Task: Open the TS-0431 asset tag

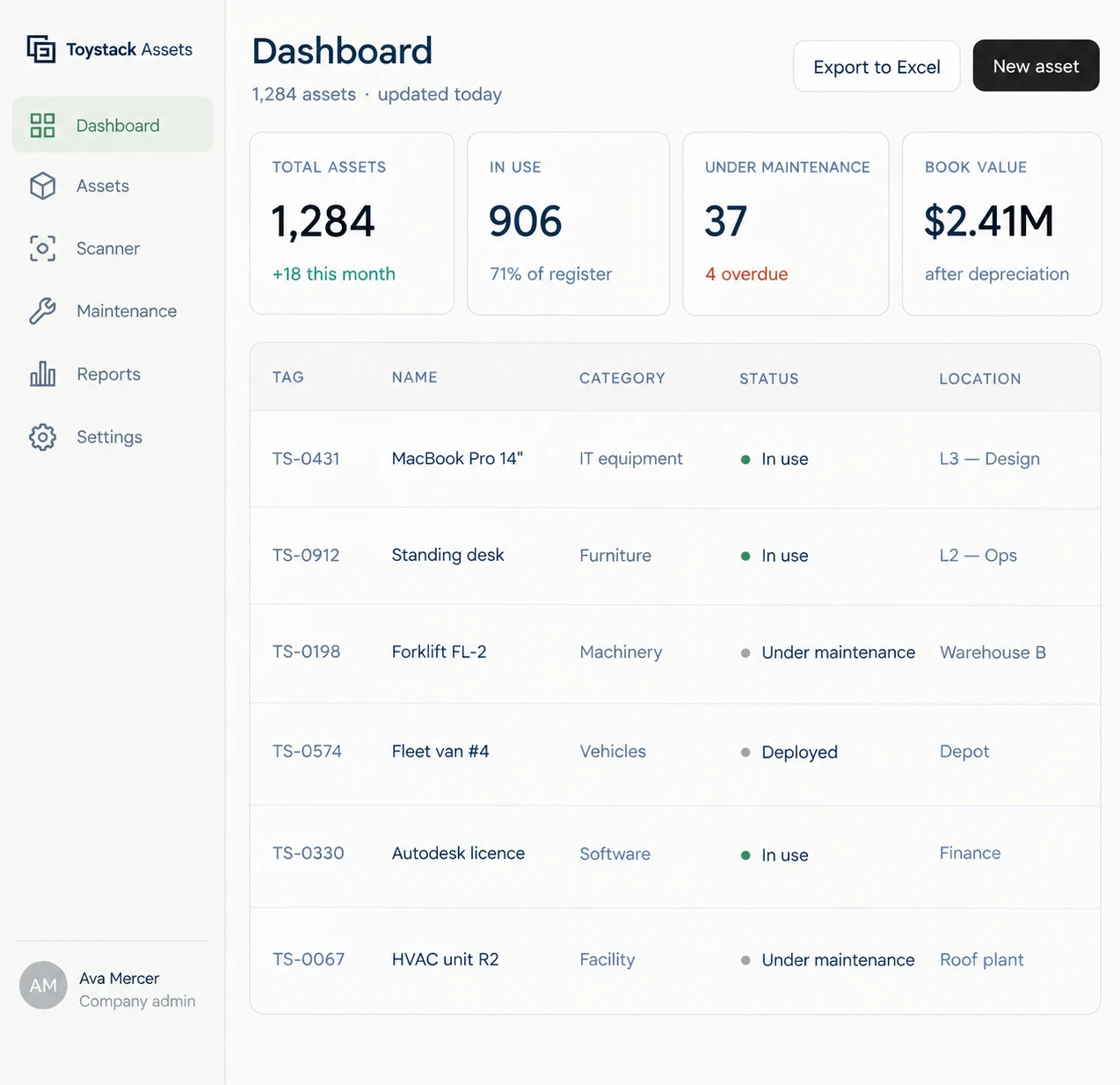Action: tap(306, 458)
